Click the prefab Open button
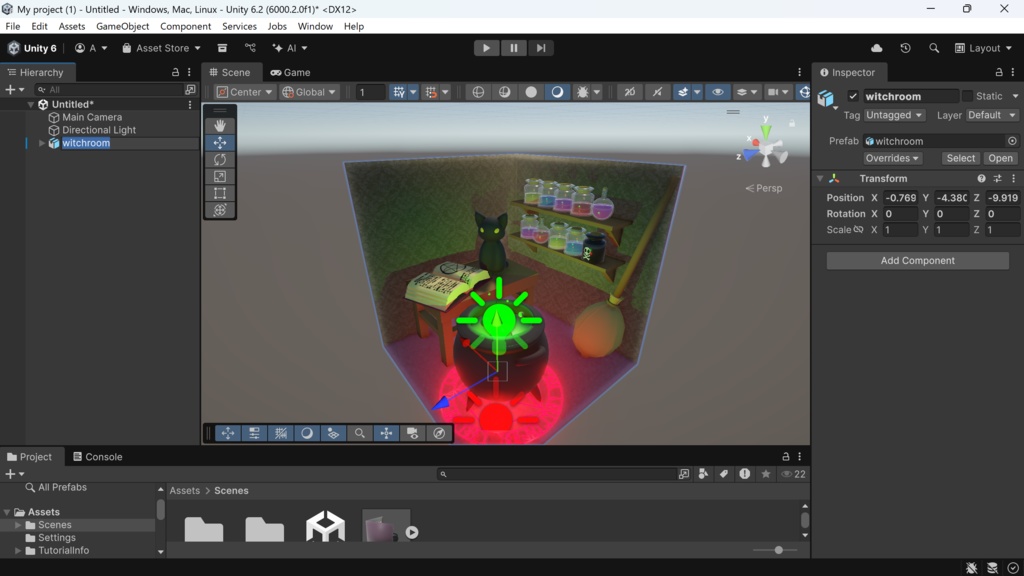1024x576 pixels. coord(1000,158)
